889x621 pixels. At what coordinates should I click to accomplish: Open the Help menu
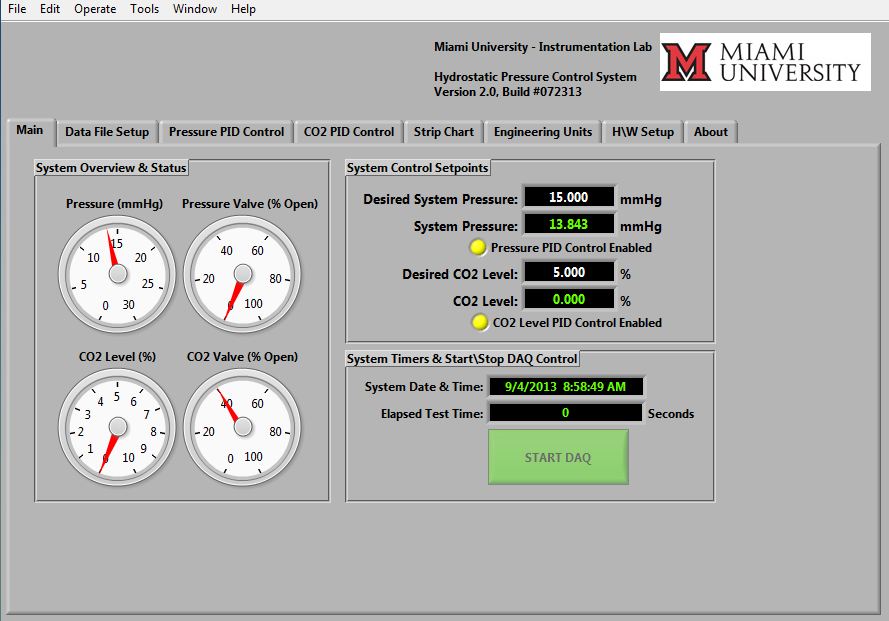(243, 9)
